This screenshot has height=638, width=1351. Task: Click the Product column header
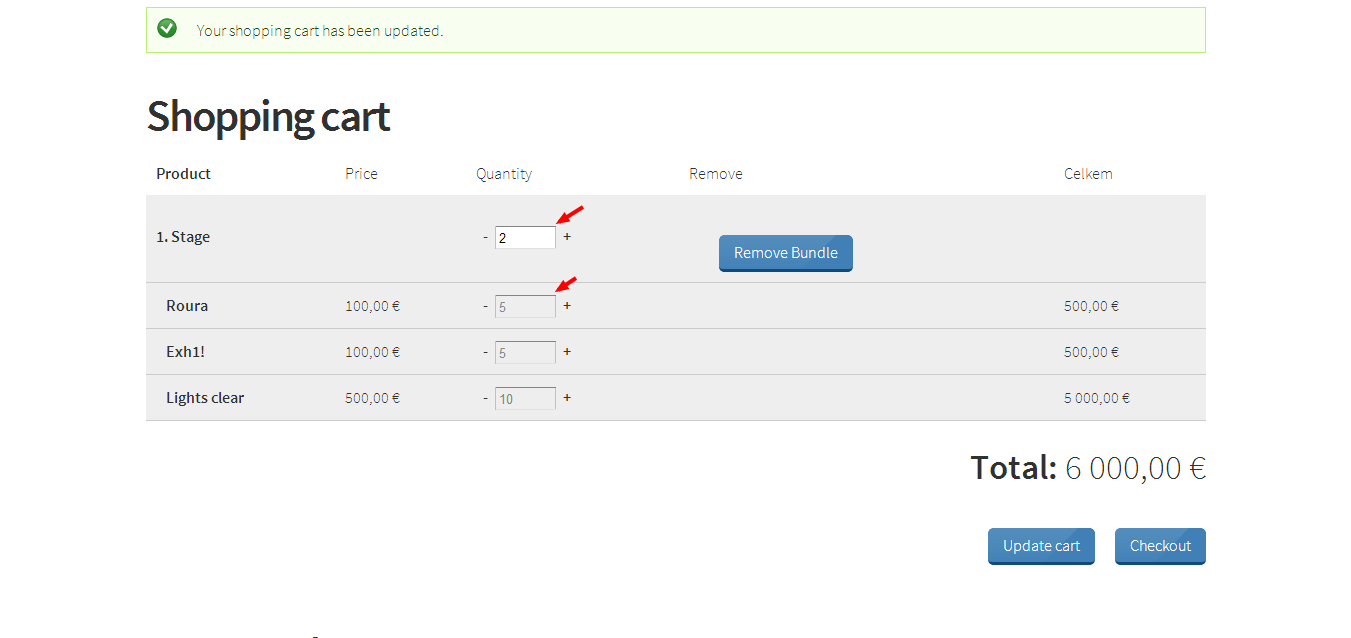(183, 173)
